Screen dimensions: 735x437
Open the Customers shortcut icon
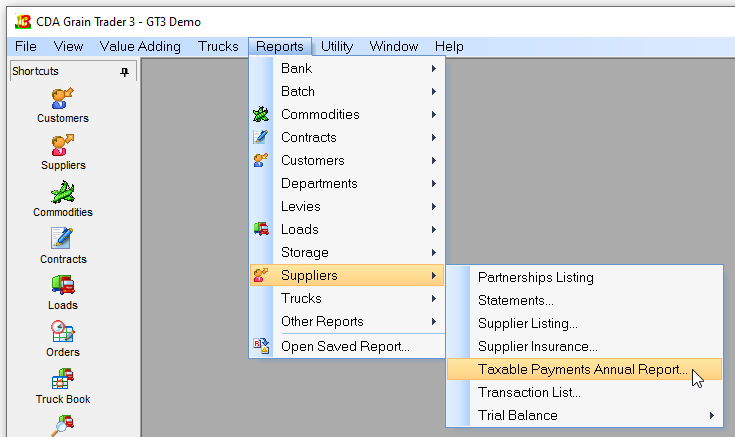(63, 98)
